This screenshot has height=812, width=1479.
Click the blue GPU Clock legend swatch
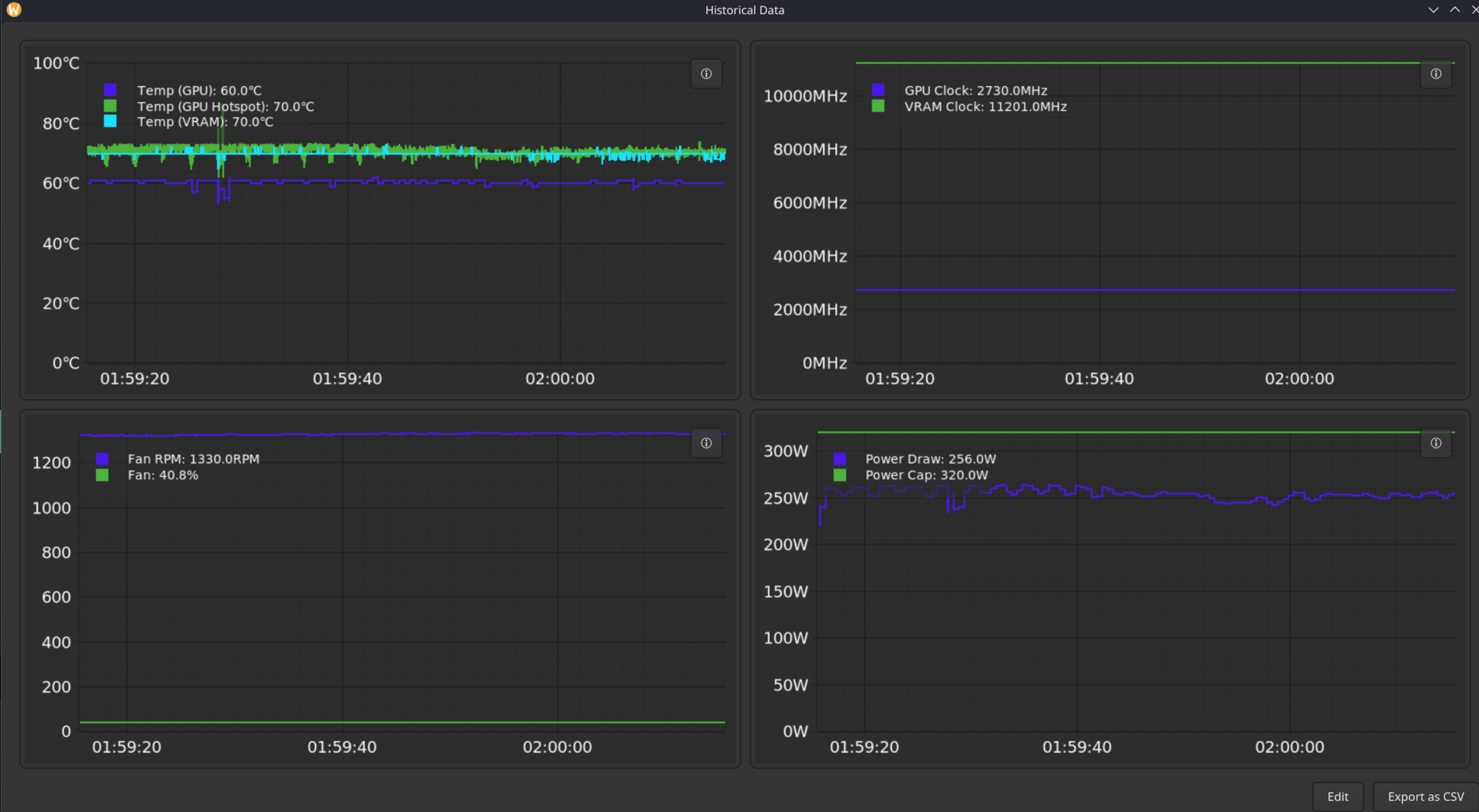point(878,90)
